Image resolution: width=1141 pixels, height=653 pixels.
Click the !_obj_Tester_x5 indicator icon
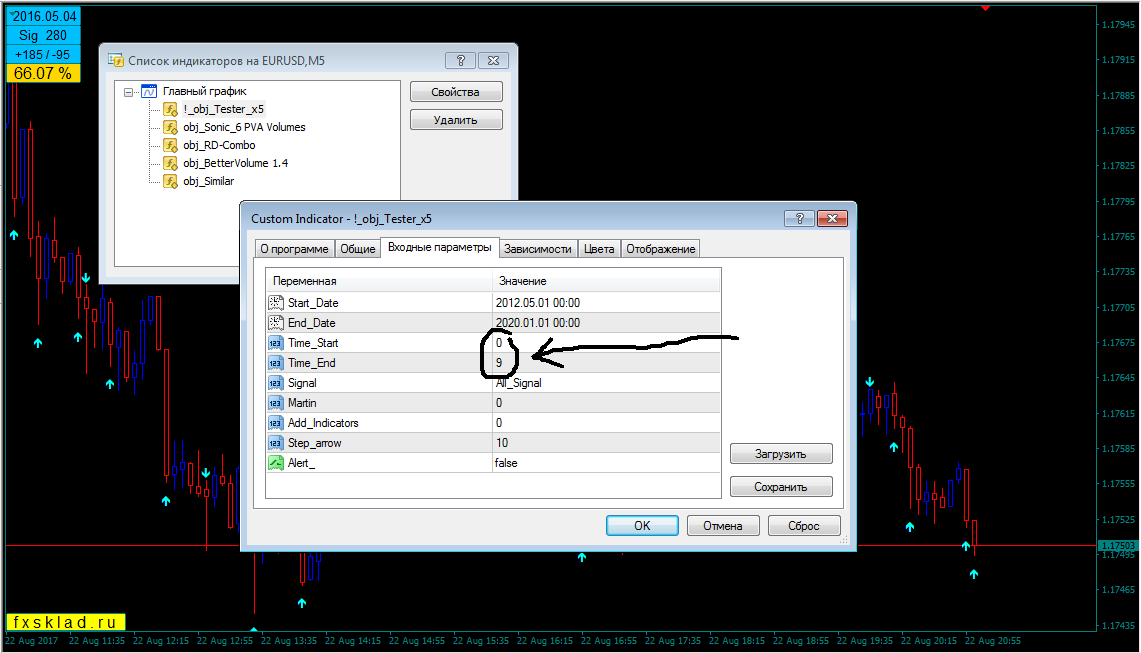(x=170, y=109)
